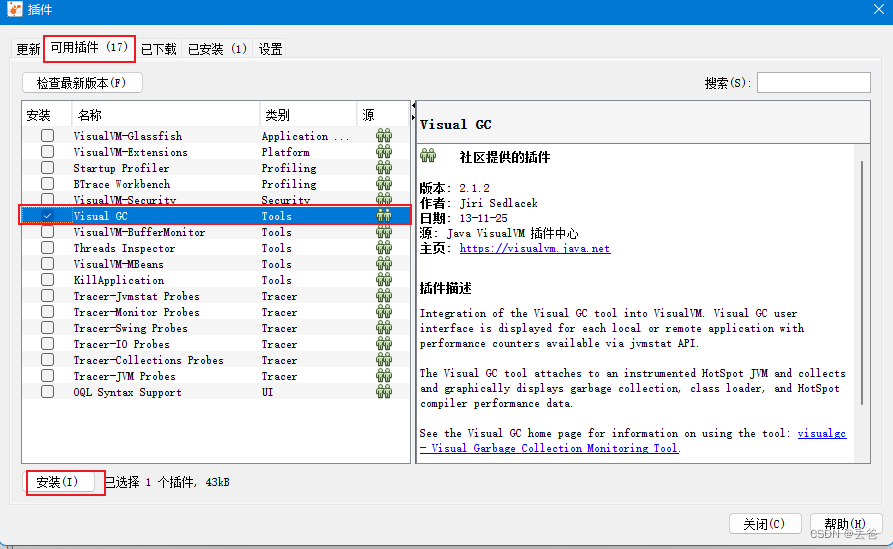The image size is (893, 549).
Task: Click community source icon for Tracer-Collections Probes row
Action: point(384,359)
